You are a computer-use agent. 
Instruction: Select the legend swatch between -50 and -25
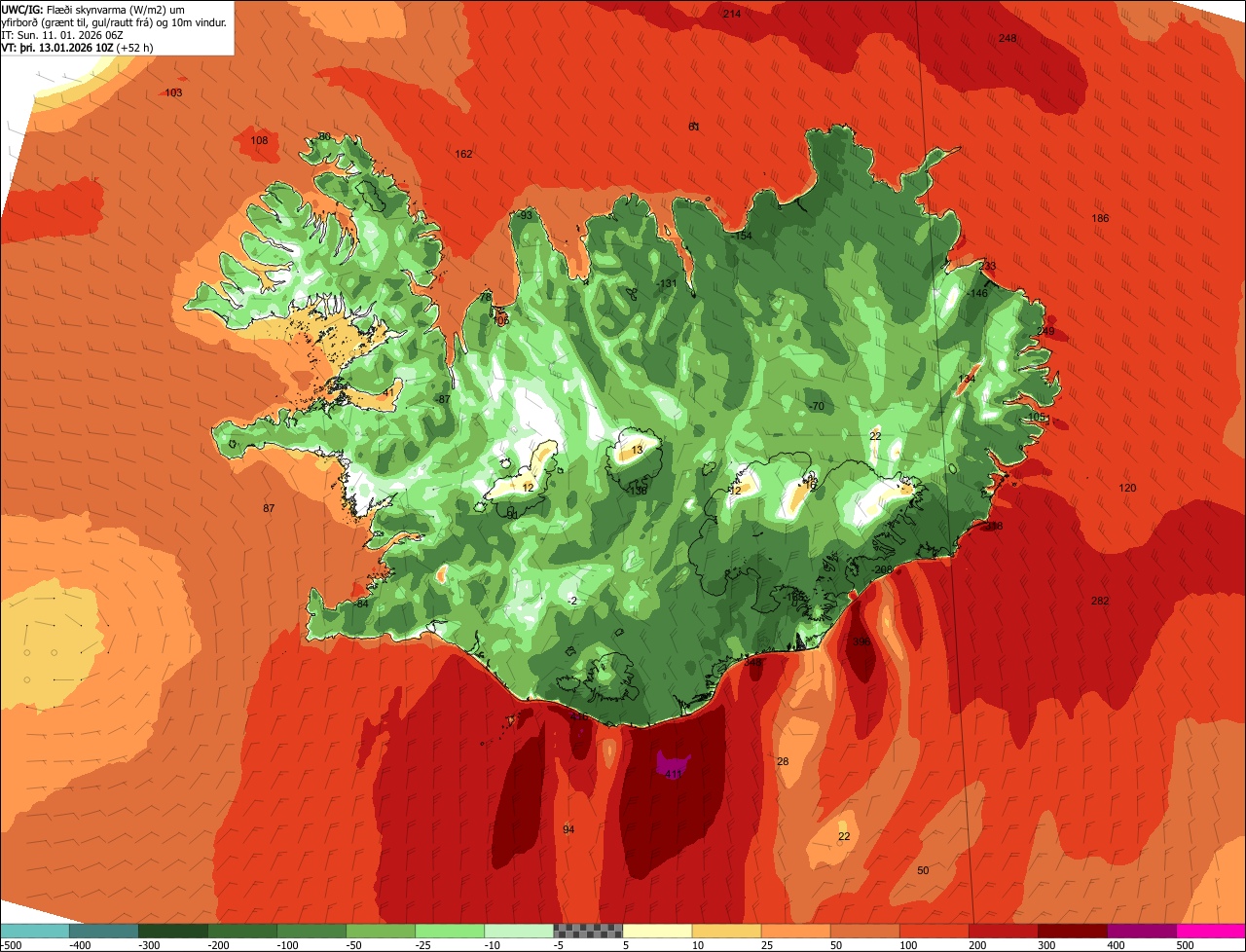(x=381, y=931)
